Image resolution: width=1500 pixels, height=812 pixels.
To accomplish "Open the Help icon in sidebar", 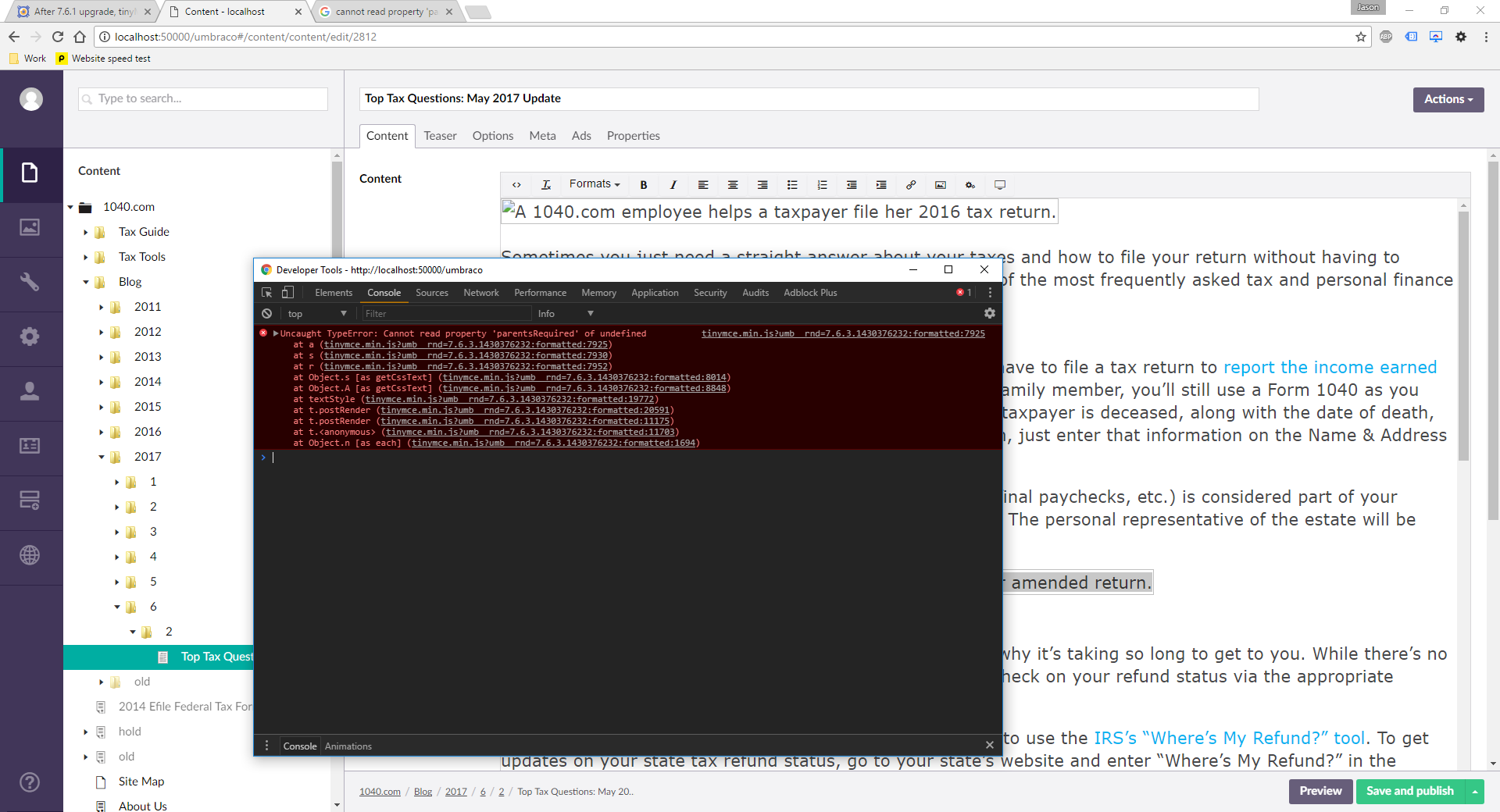I will coord(30,782).
